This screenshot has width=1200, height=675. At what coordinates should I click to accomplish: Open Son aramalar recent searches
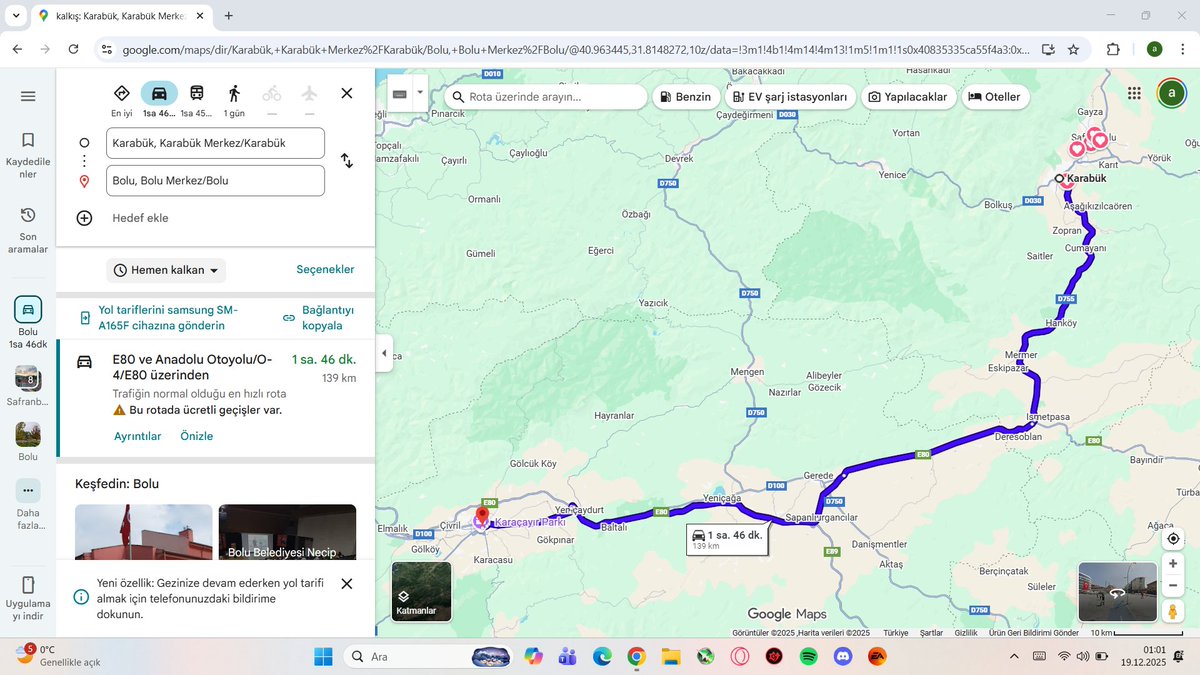(28, 230)
